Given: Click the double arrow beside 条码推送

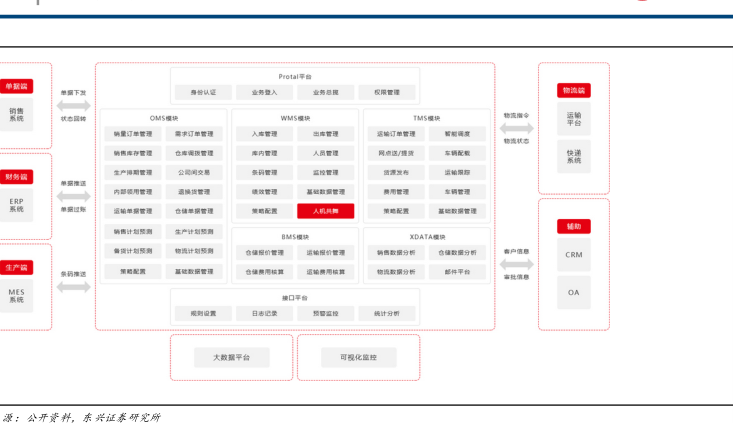Looking at the screenshot, I should pos(73,288).
